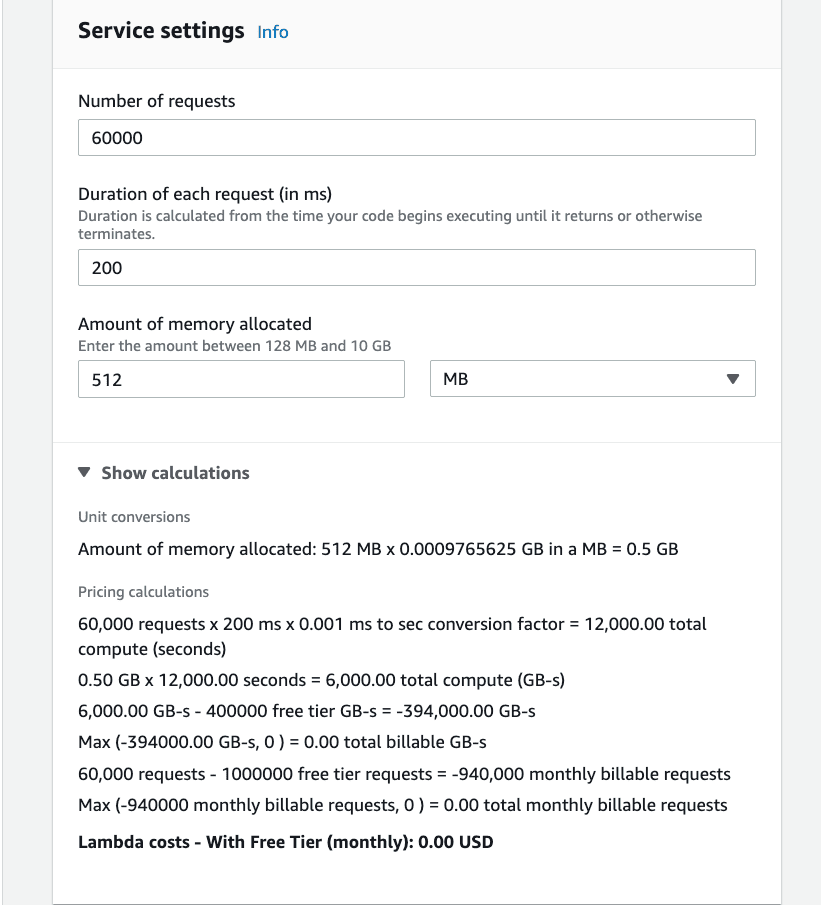
Task: Select the memory amount field showing 512
Action: pyautogui.click(x=241, y=379)
